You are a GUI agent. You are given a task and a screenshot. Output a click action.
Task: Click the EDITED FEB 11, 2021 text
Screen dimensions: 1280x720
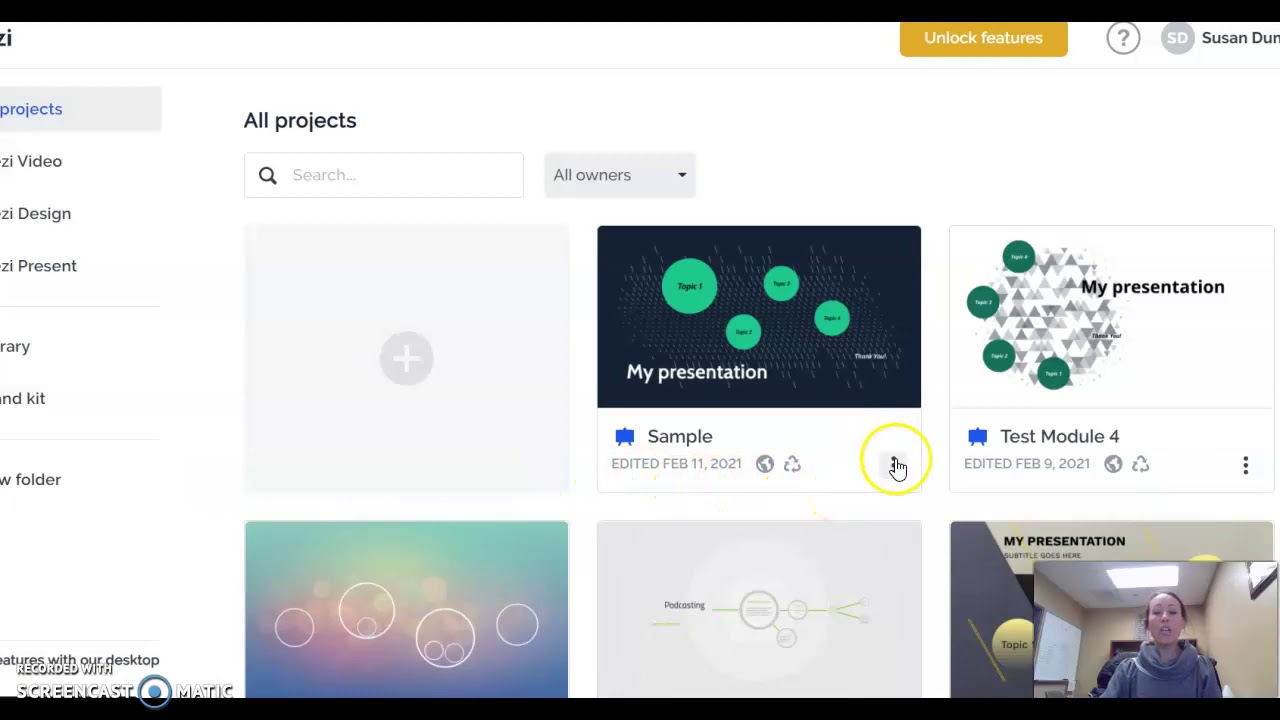point(676,464)
